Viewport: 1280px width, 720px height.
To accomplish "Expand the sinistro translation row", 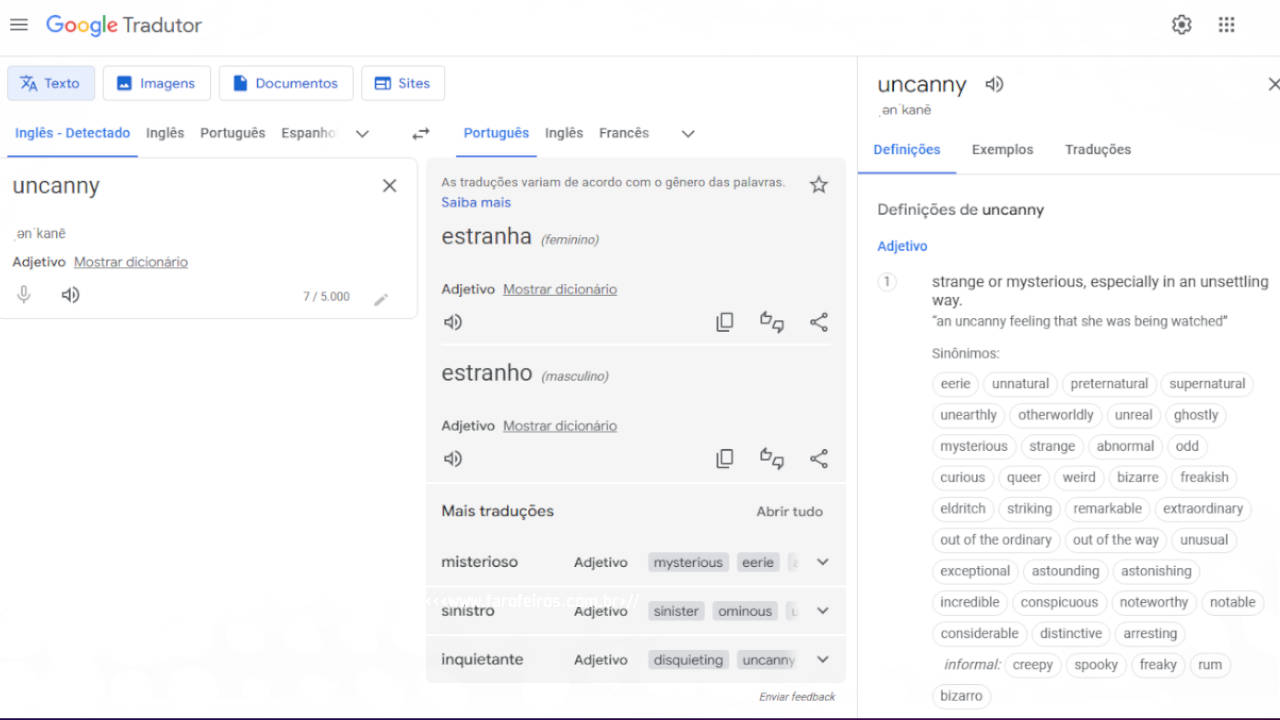I will 823,611.
